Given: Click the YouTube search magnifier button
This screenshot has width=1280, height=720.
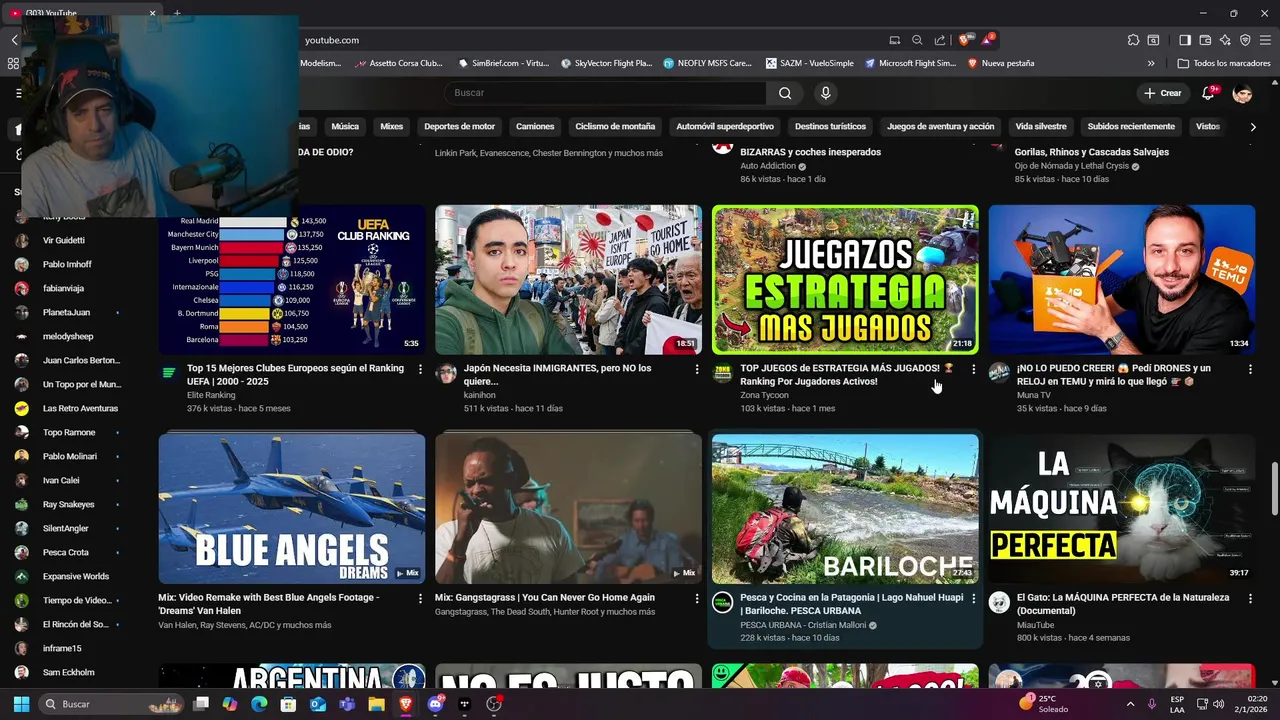Looking at the screenshot, I should click(x=785, y=93).
